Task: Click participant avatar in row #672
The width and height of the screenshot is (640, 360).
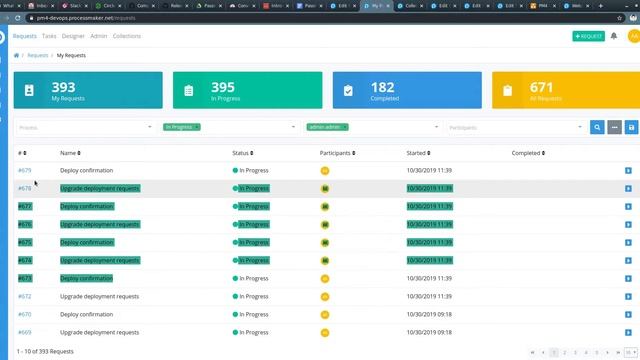Action: coord(324,297)
